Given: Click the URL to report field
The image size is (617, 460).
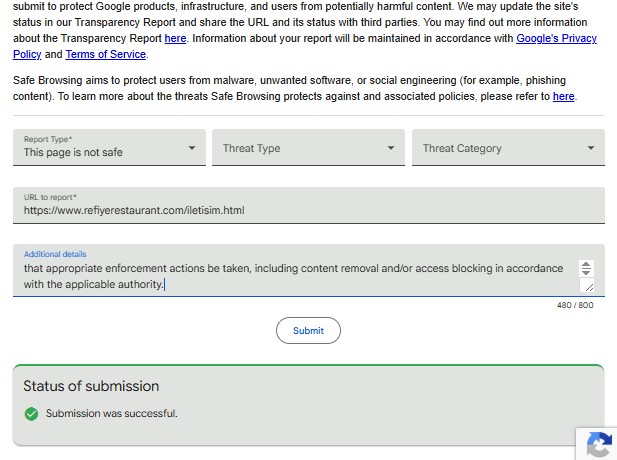Looking at the screenshot, I should pyautogui.click(x=308, y=205).
